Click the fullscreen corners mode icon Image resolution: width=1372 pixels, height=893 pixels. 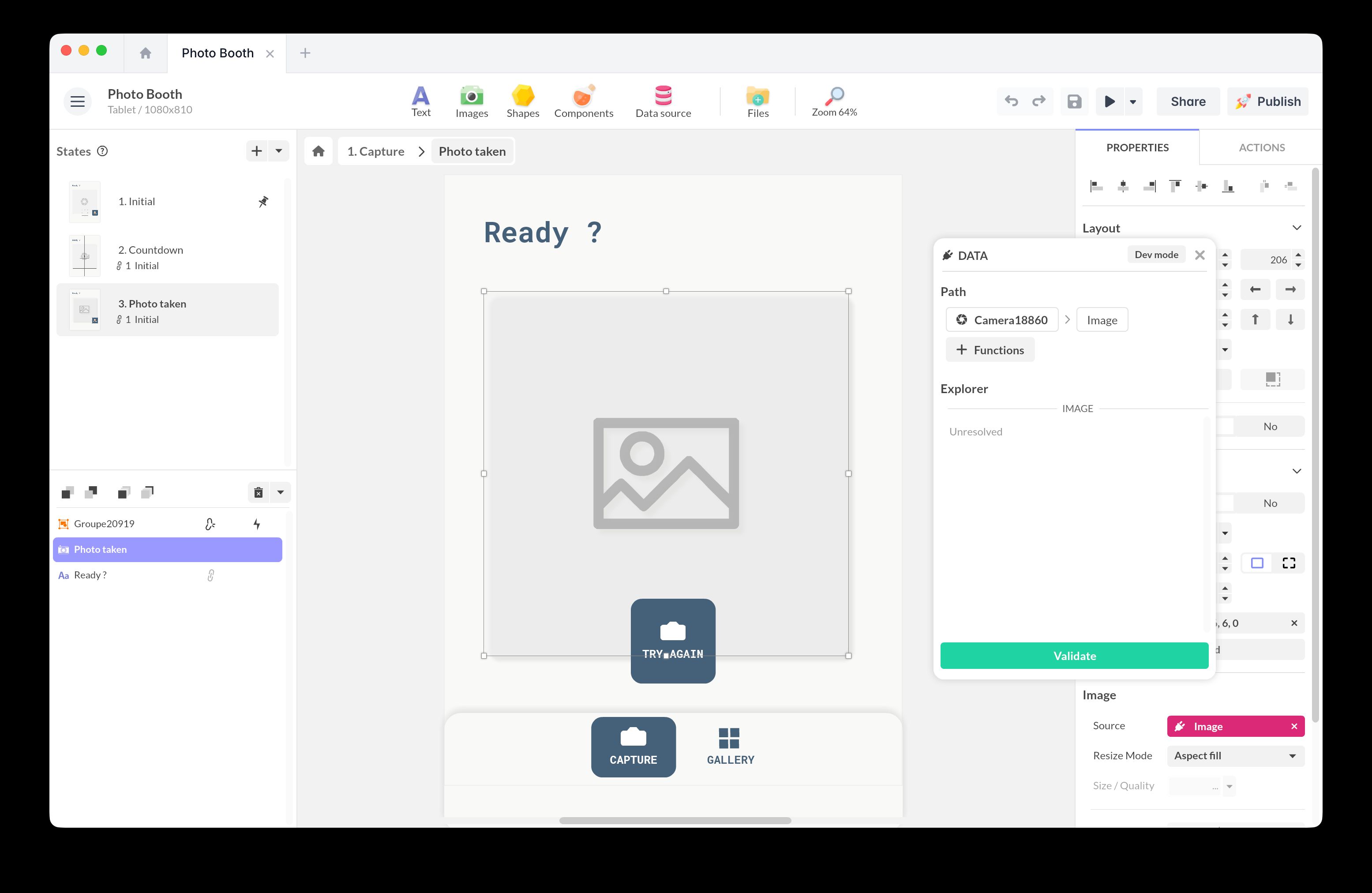[x=1289, y=563]
